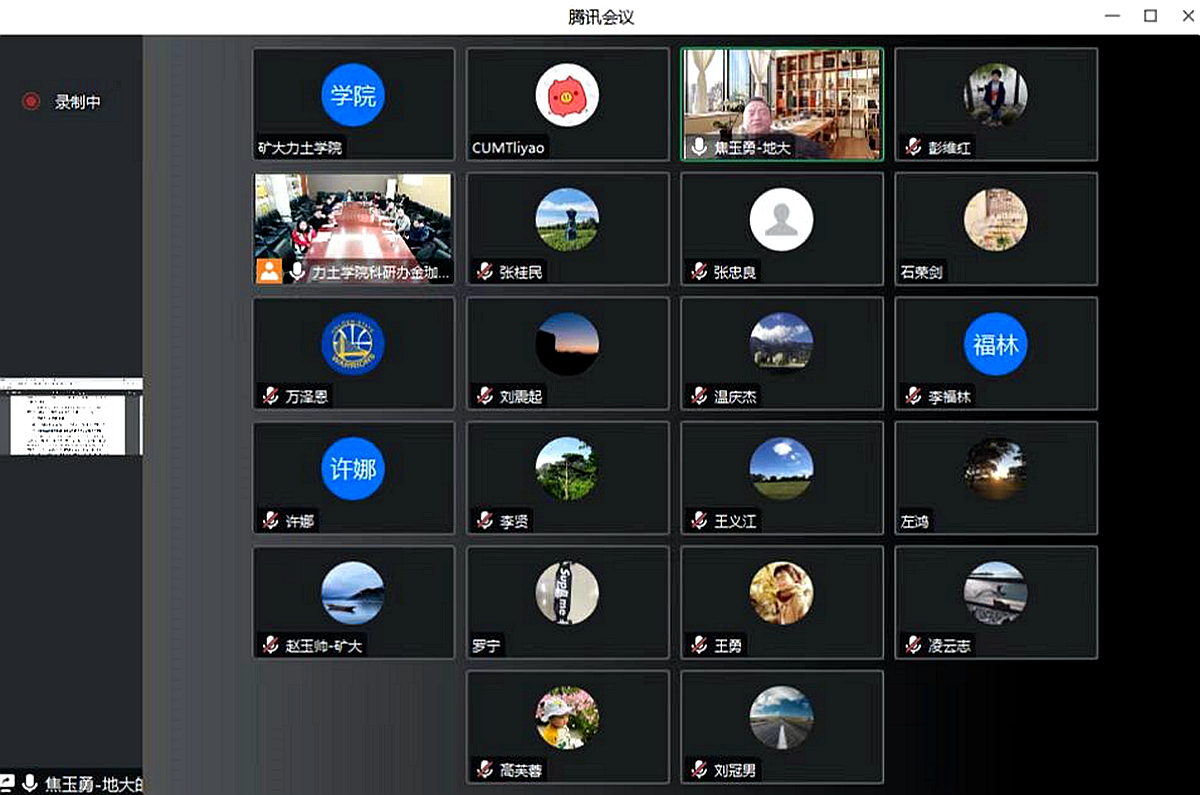Click the 录制中 recording status text
This screenshot has width=1200, height=795.
pos(77,101)
